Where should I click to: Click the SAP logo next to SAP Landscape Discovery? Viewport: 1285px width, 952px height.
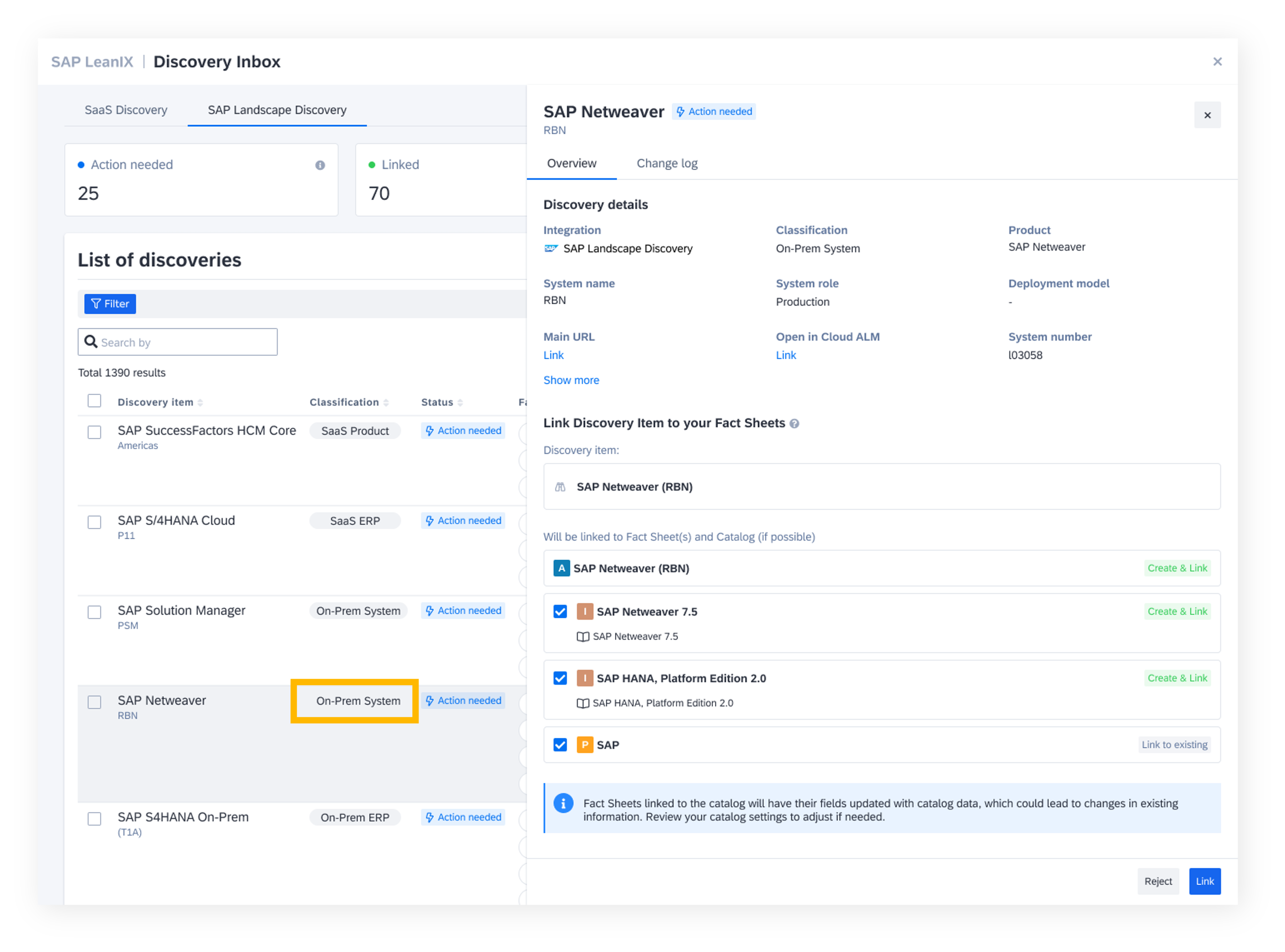[x=551, y=248]
